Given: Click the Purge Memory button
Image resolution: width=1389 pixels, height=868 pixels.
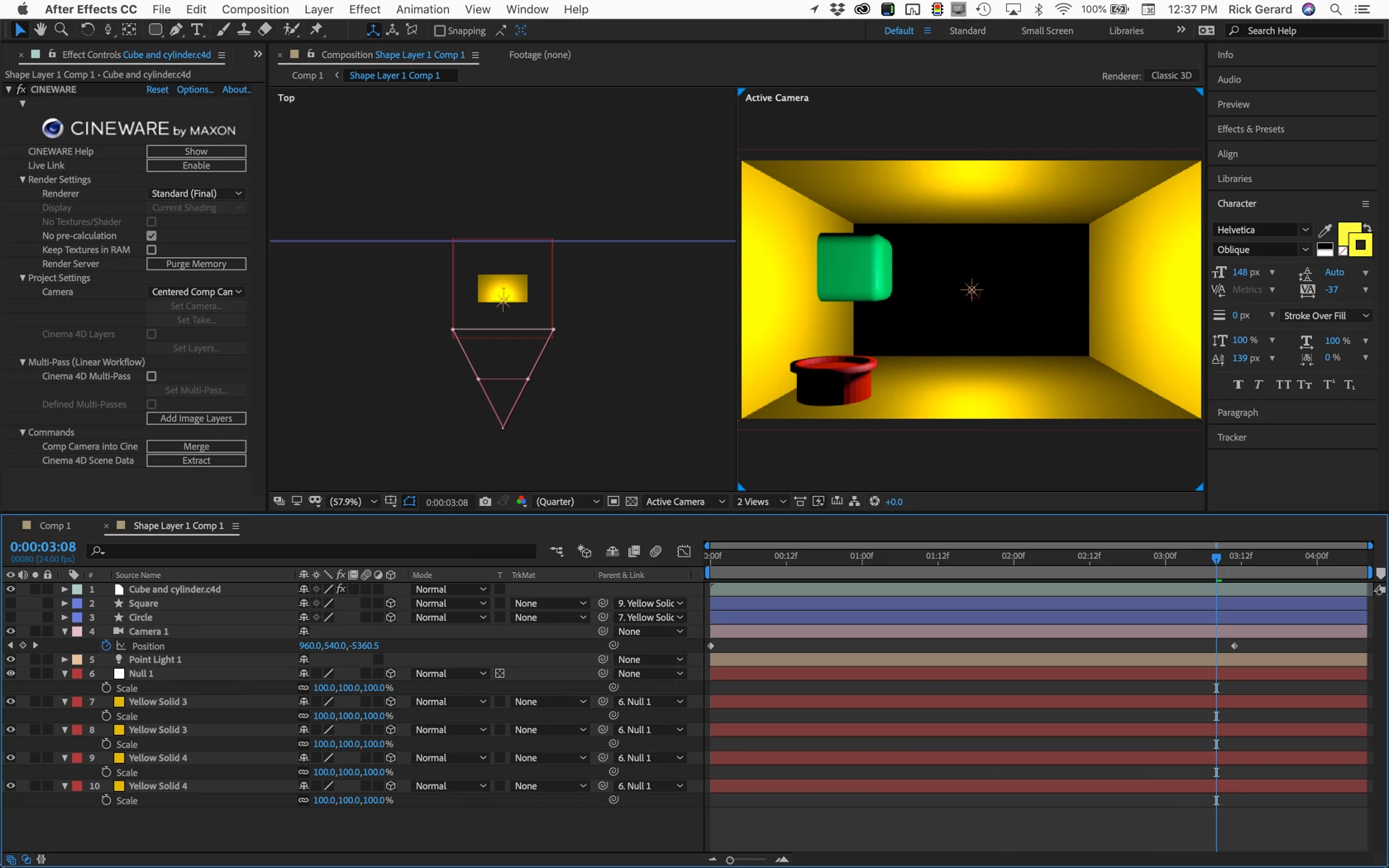Looking at the screenshot, I should (197, 264).
